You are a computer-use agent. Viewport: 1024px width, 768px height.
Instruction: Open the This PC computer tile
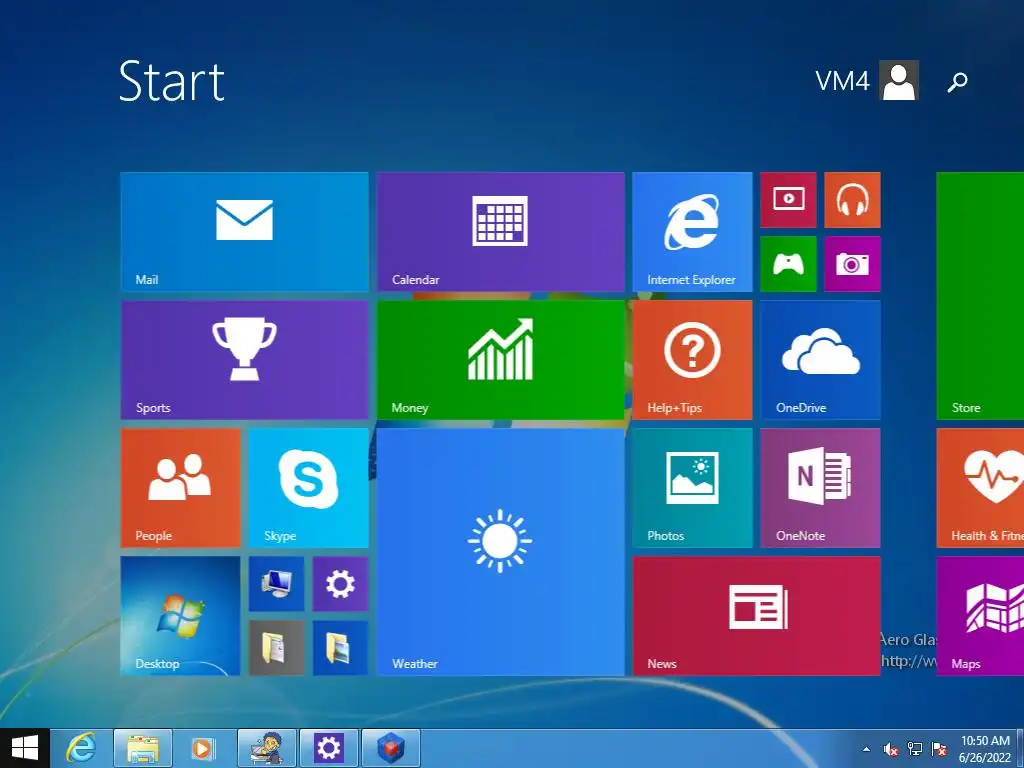pyautogui.click(x=276, y=584)
